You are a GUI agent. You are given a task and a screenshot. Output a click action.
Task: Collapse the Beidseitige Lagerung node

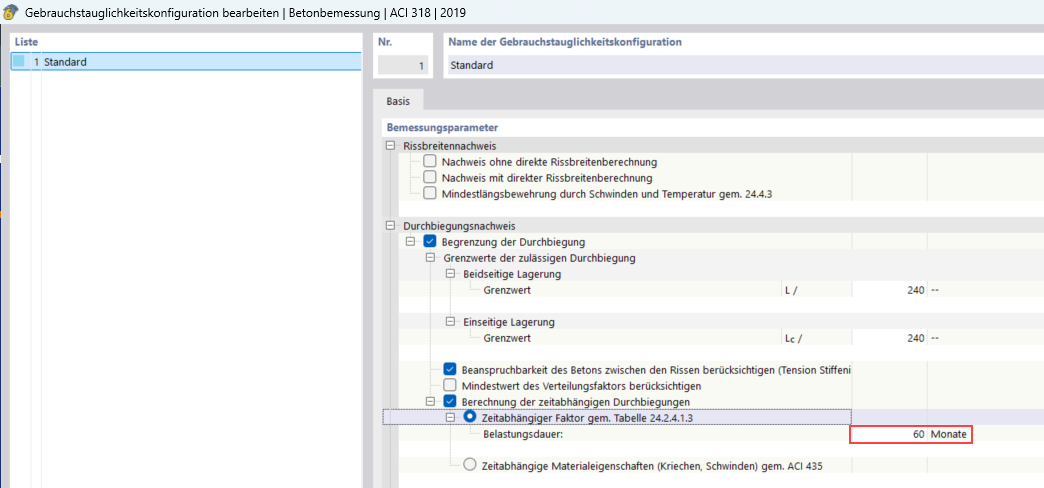450,274
